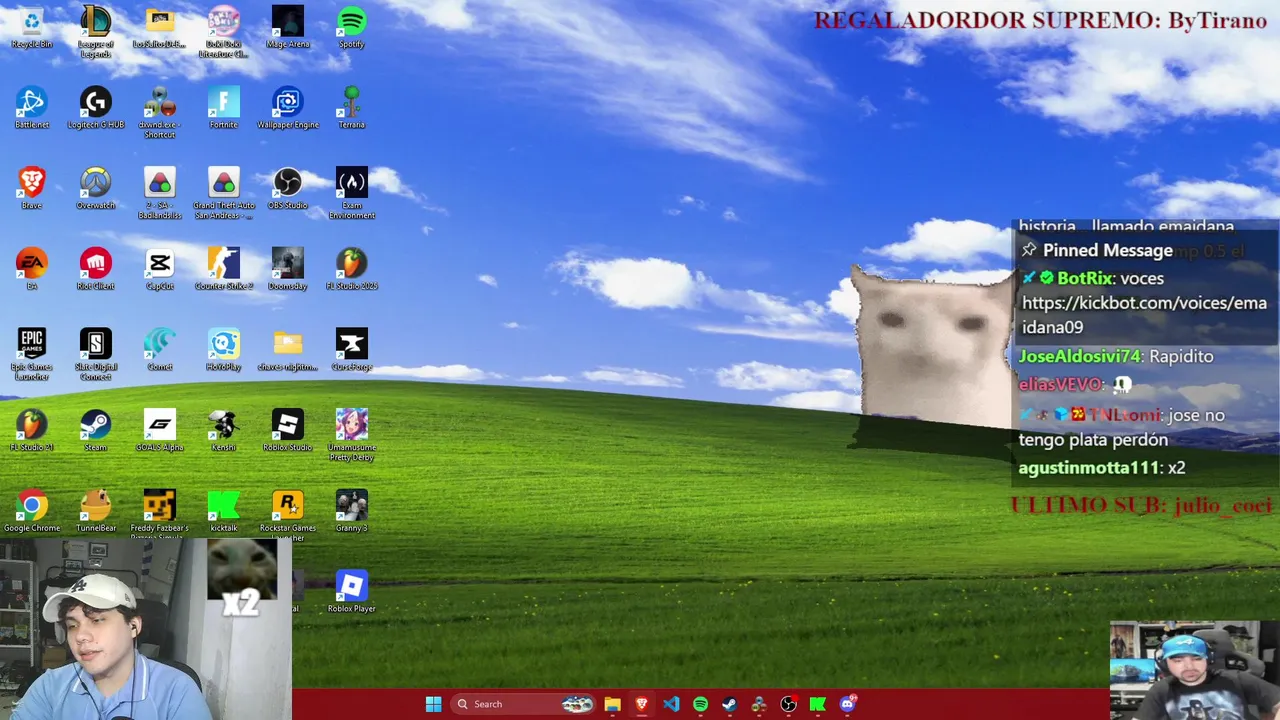Open Discord from the taskbar

click(847, 704)
